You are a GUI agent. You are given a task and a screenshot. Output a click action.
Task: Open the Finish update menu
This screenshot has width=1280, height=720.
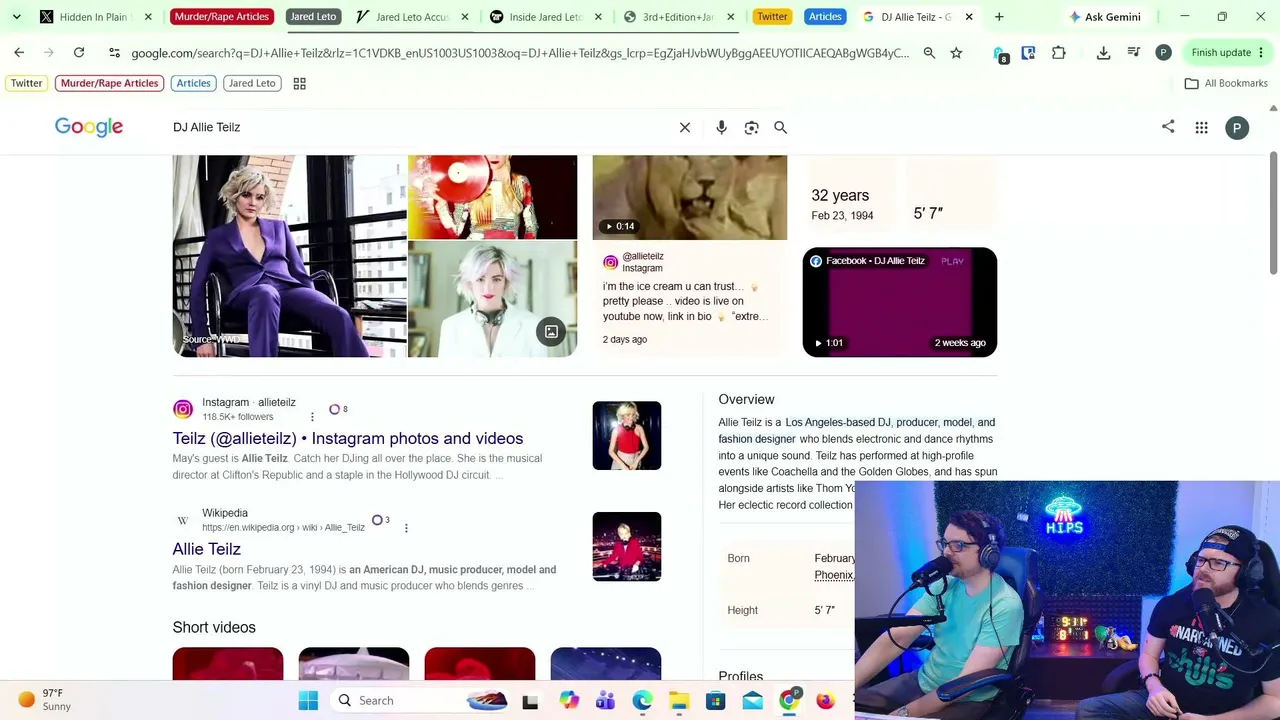(1228, 53)
